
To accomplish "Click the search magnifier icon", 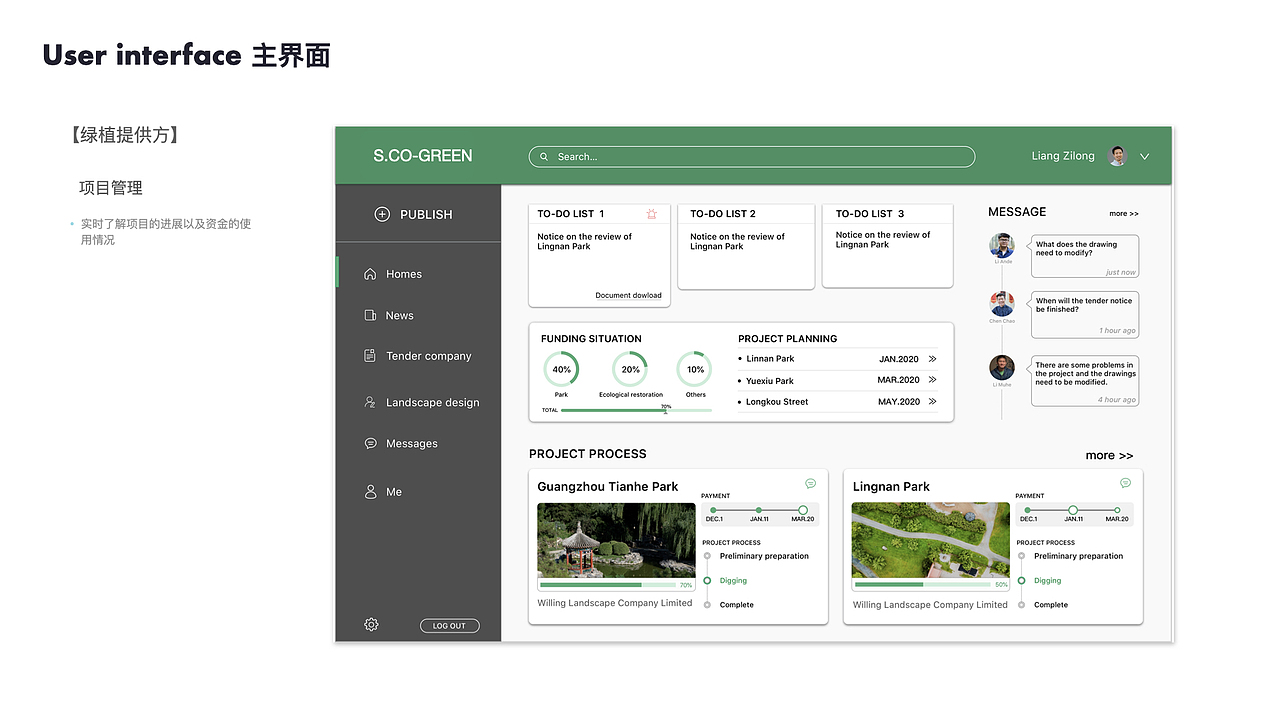I will (x=544, y=157).
